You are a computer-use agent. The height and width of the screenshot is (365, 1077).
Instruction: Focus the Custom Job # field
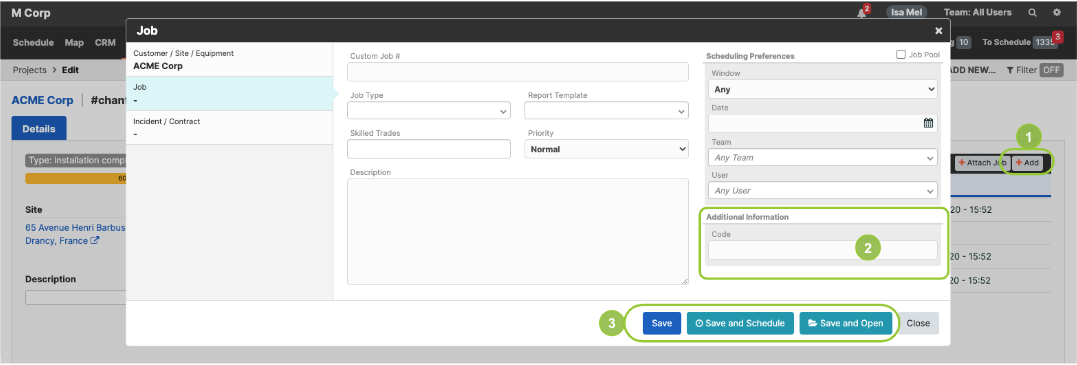click(x=518, y=72)
